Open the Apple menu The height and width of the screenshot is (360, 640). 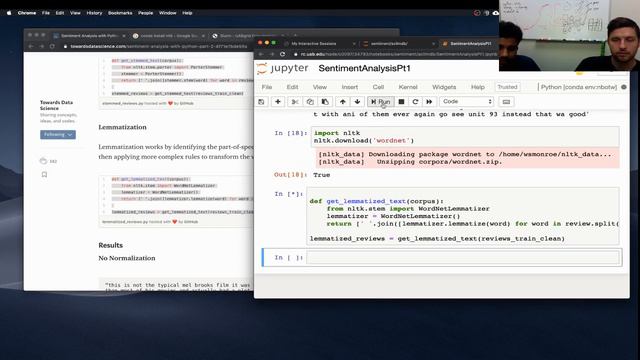9,13
